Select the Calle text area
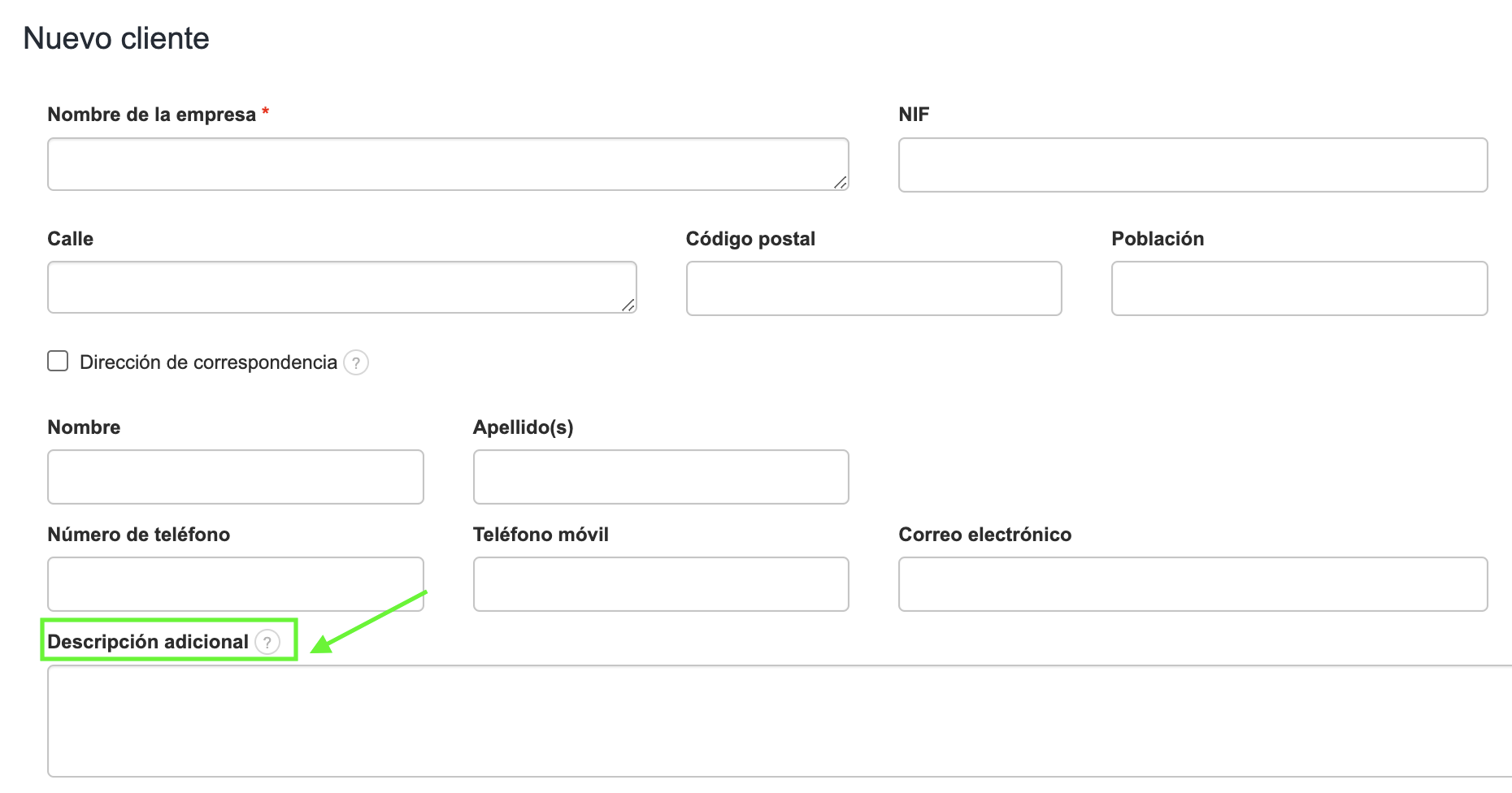 point(341,288)
